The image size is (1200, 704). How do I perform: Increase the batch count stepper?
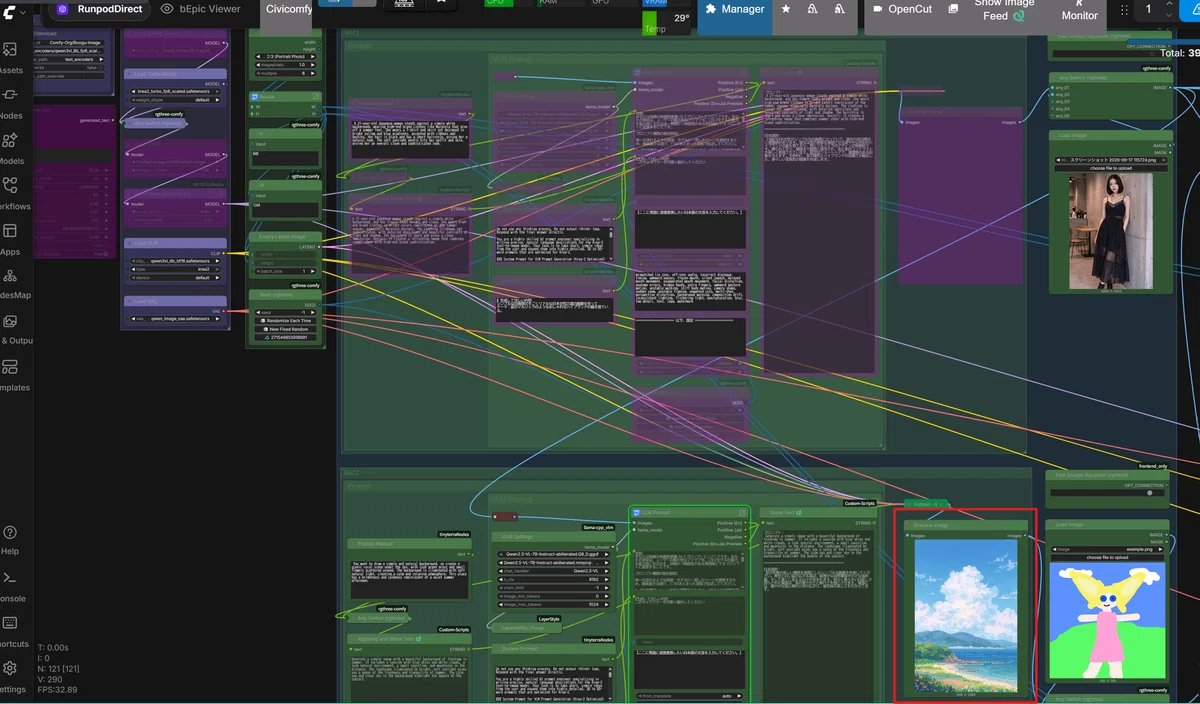(1168, 5)
